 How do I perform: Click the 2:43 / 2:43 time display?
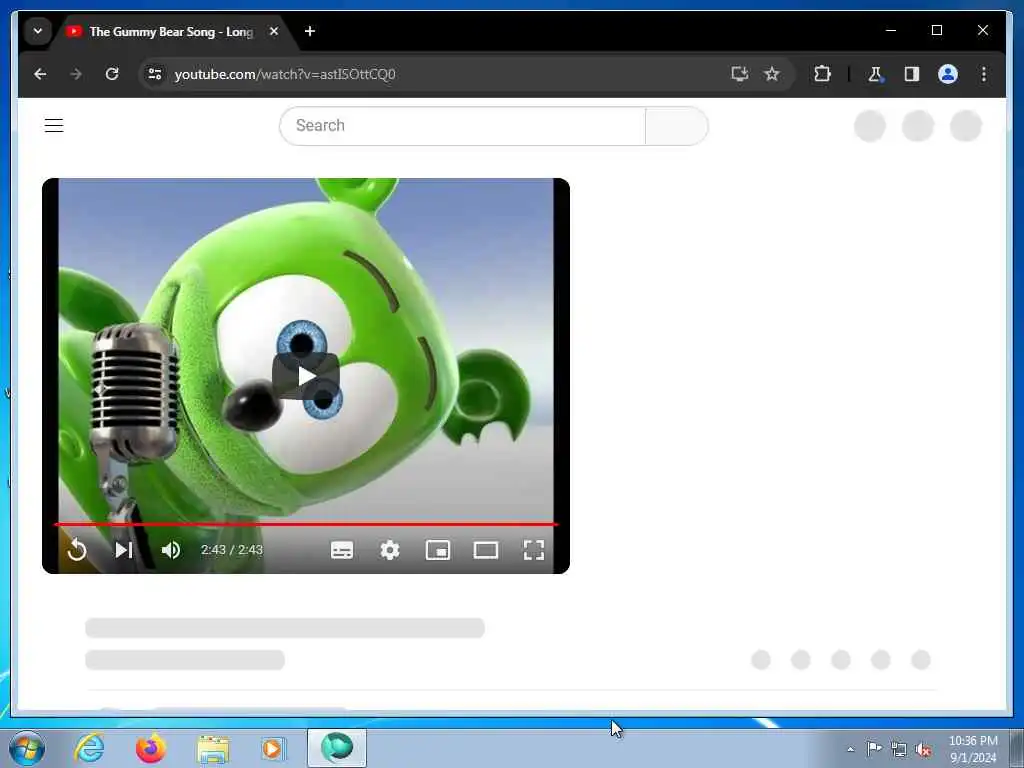tap(232, 550)
